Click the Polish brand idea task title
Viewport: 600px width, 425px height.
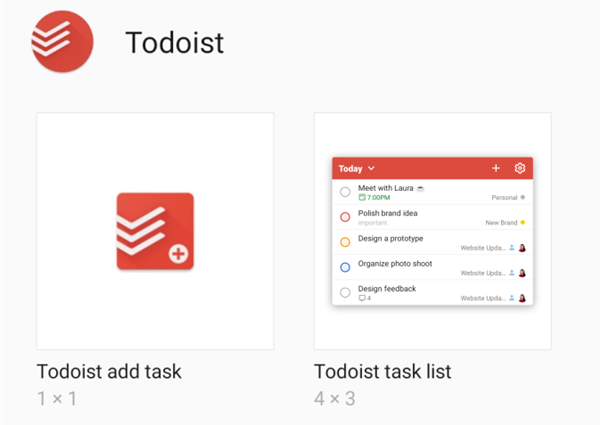[388, 213]
